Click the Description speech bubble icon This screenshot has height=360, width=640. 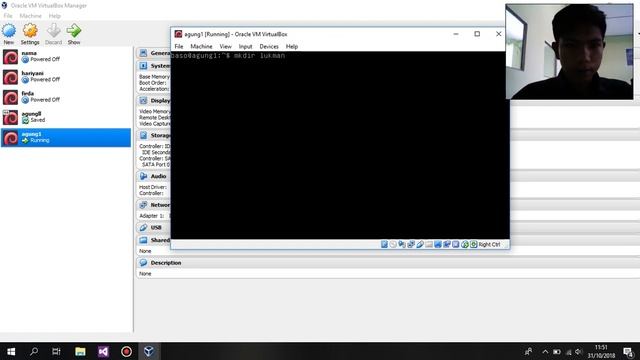point(143,263)
